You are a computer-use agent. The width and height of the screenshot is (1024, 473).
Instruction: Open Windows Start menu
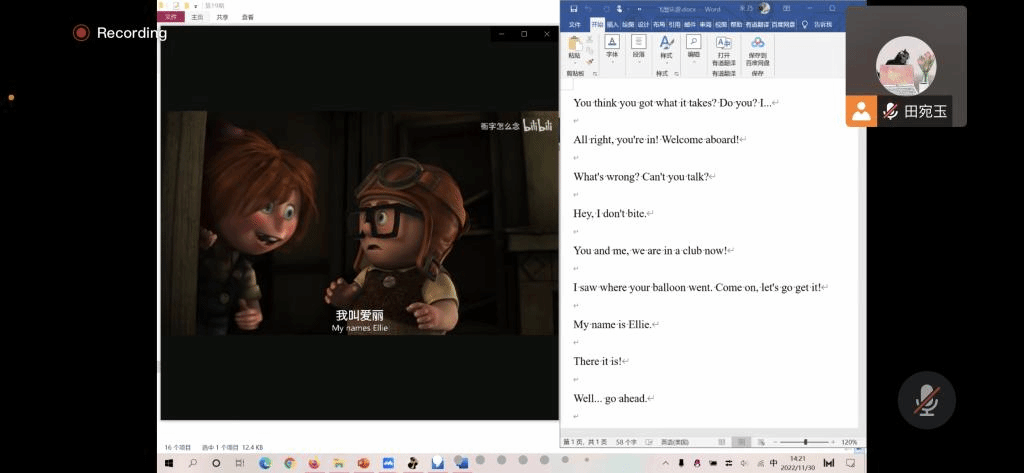pyautogui.click(x=168, y=463)
